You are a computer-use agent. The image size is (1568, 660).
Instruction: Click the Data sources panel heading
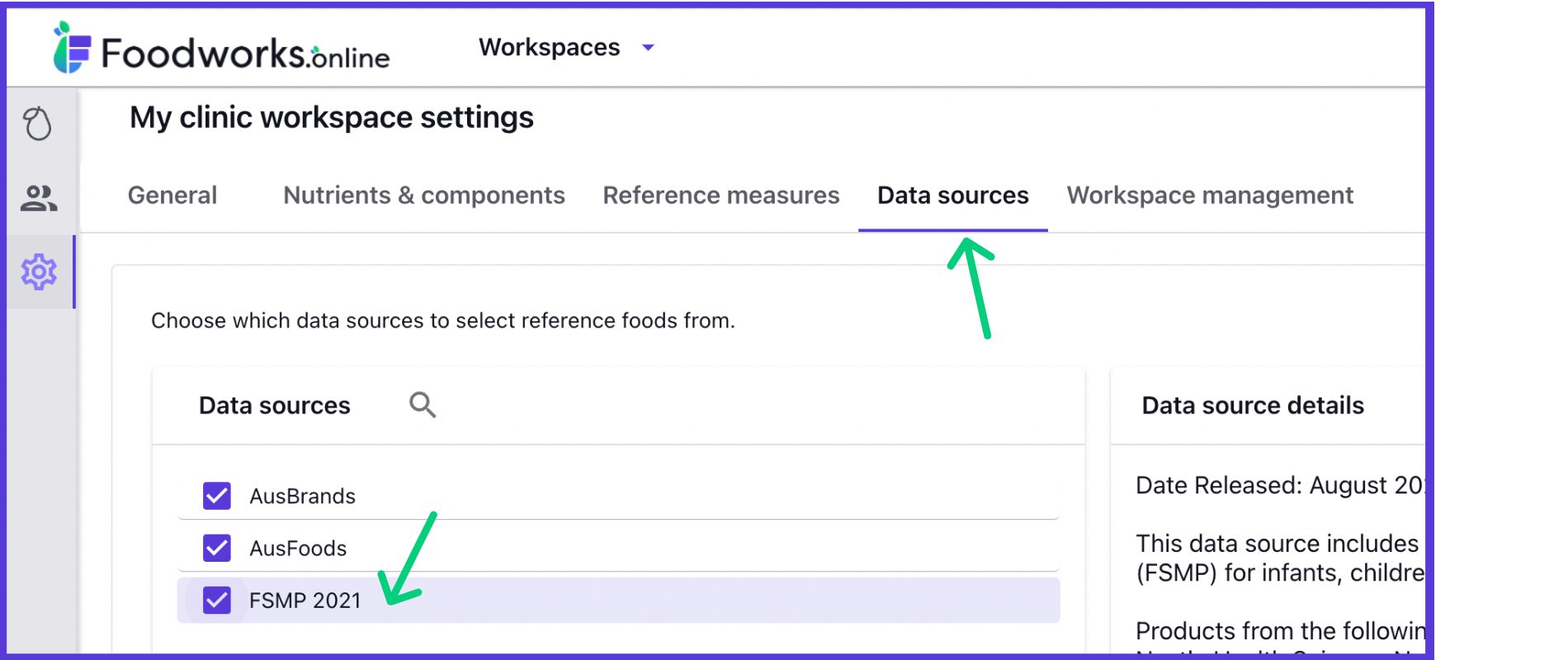coord(275,406)
